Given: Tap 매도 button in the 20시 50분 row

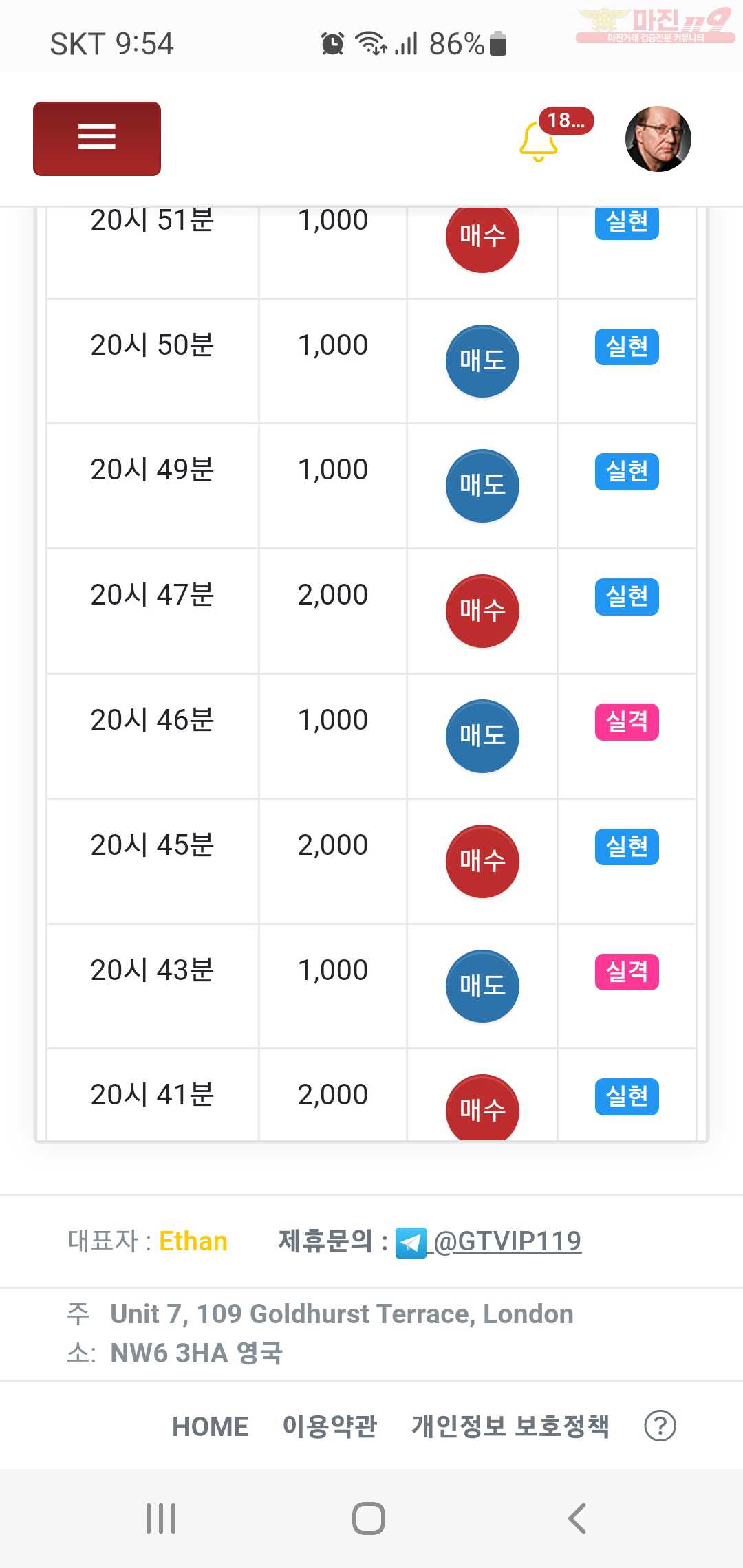Looking at the screenshot, I should pyautogui.click(x=482, y=361).
